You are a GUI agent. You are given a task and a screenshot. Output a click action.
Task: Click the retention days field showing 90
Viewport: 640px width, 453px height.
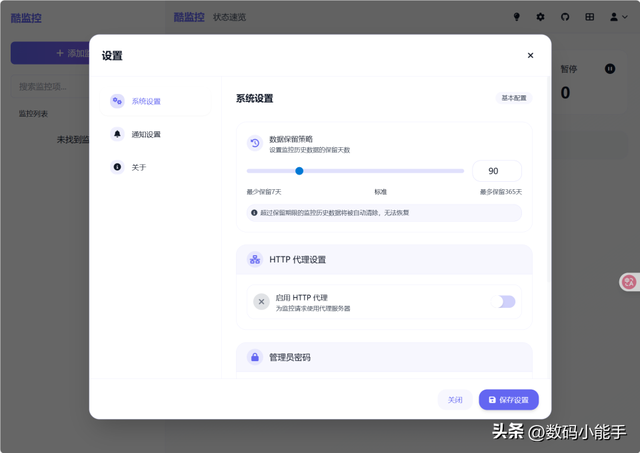497,171
